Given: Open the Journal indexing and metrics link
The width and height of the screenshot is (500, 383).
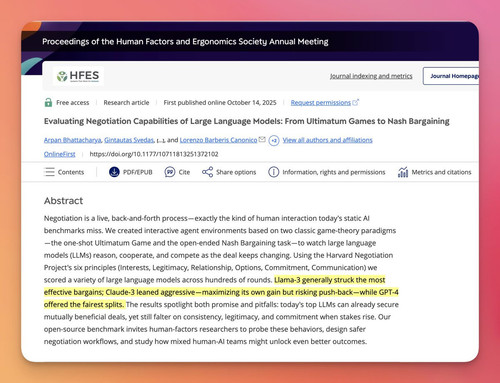Looking at the screenshot, I should click(371, 76).
